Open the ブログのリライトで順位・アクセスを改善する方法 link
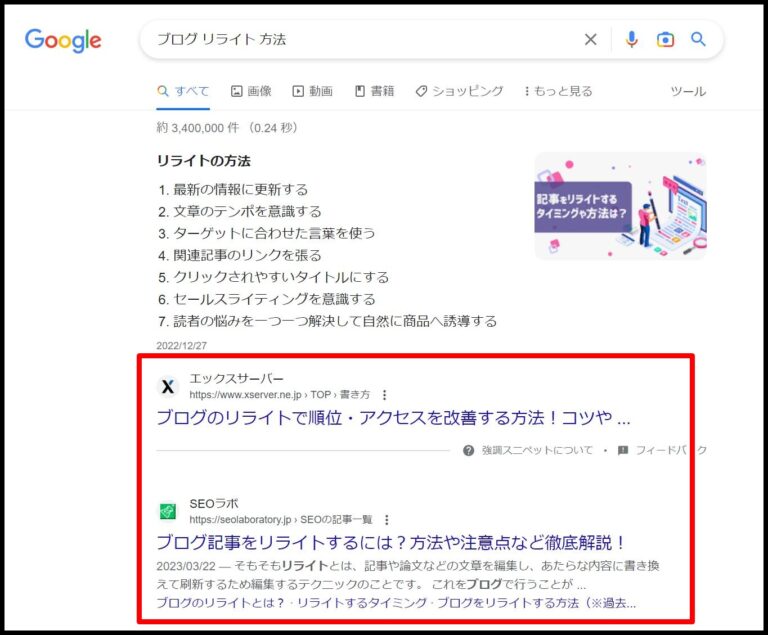The height and width of the screenshot is (635, 768). point(393,418)
